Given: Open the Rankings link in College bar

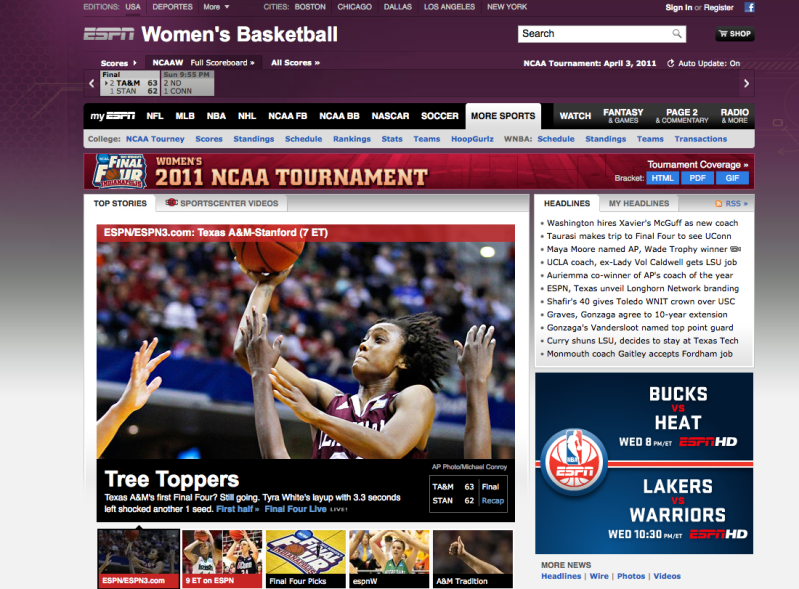Looking at the screenshot, I should click(x=351, y=139).
